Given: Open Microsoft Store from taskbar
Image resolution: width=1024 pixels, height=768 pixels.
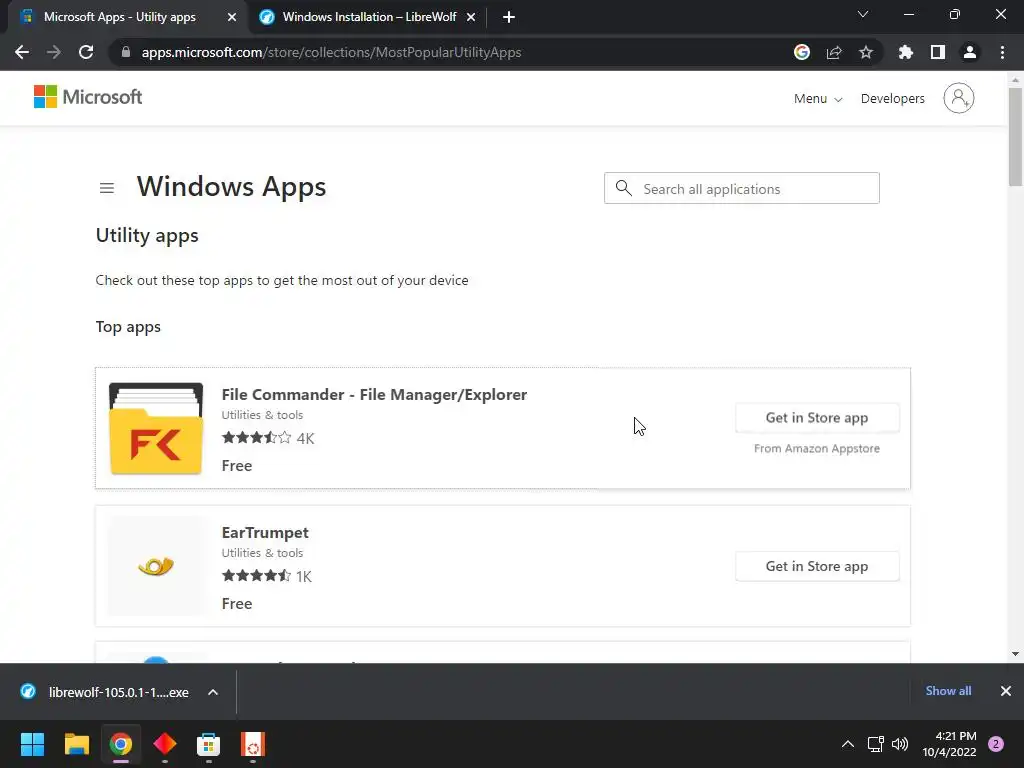Looking at the screenshot, I should tap(208, 744).
